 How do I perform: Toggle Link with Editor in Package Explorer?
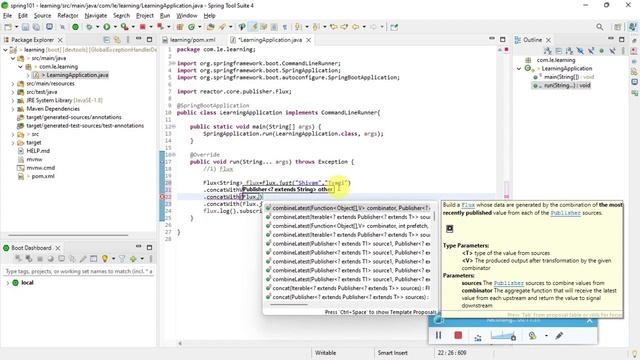point(117,40)
